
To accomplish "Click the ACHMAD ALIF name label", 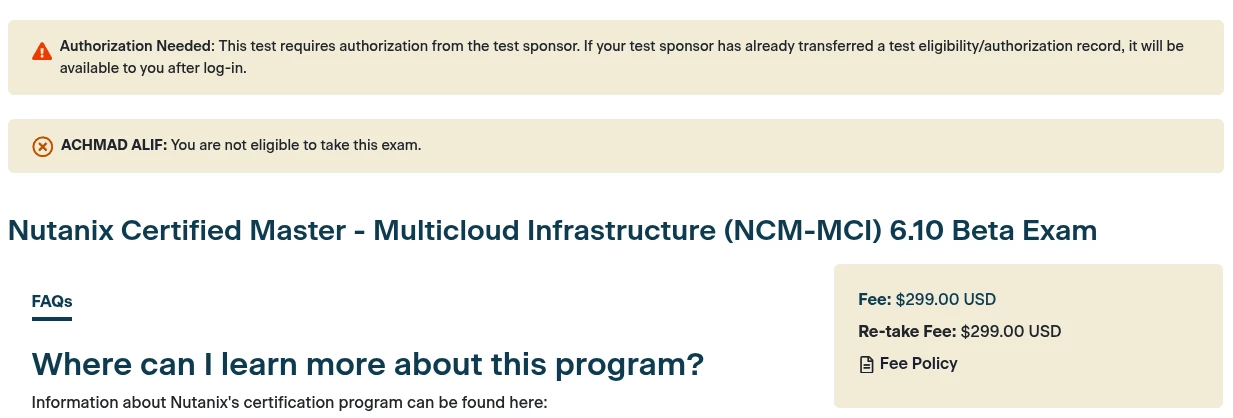I will point(114,145).
